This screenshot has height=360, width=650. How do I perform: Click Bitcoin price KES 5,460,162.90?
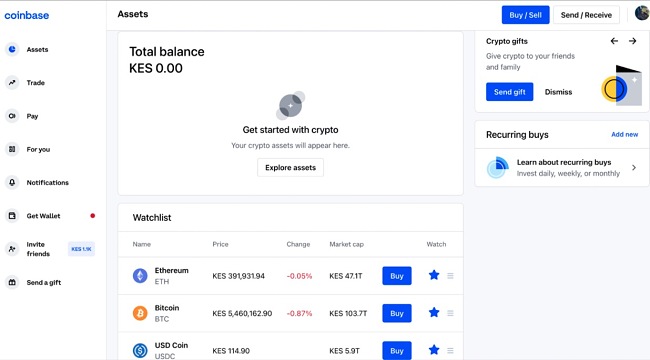click(243, 313)
